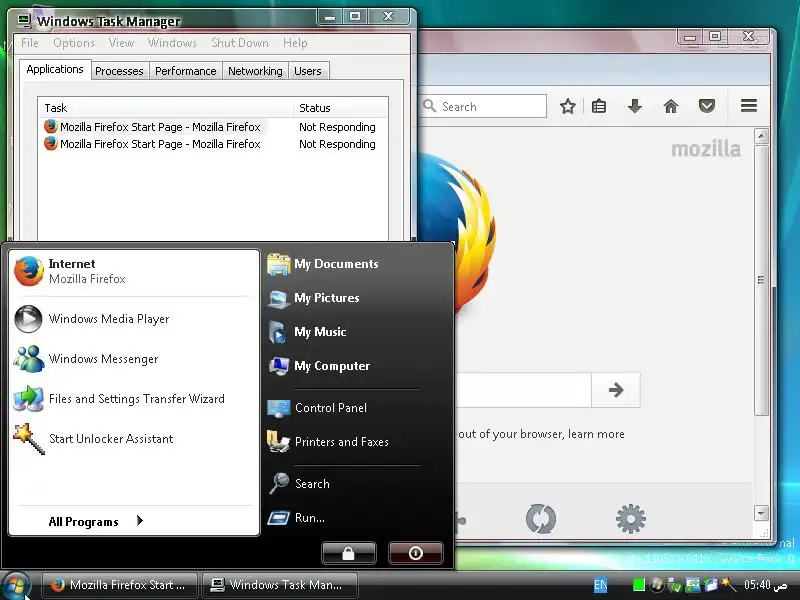Viewport: 800px width, 600px height.
Task: Open Firefox downloads arrow icon
Action: (635, 106)
